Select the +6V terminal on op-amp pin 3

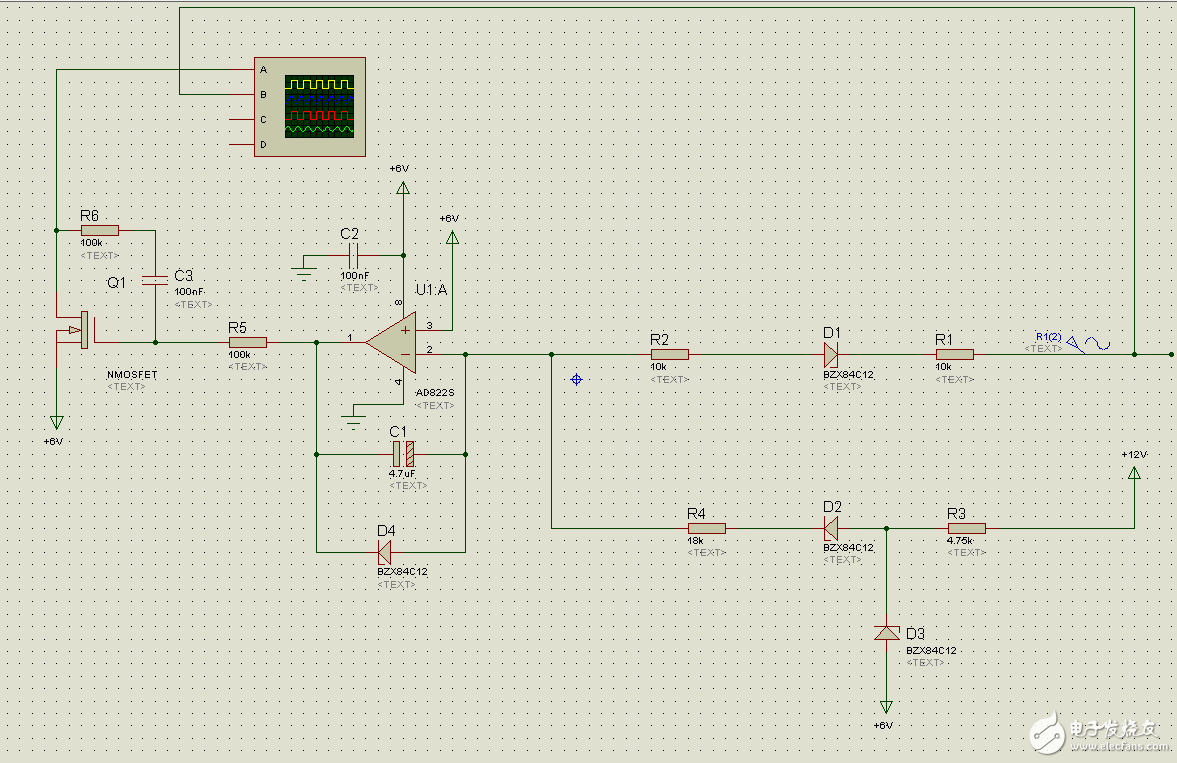[x=452, y=237]
